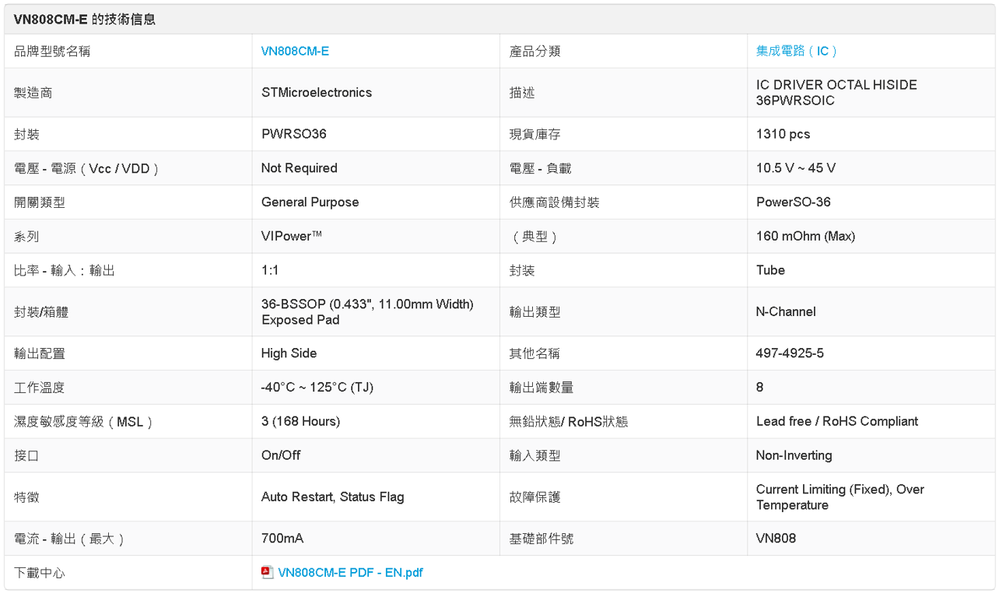Image resolution: width=999 pixels, height=594 pixels.
Task: Click the load voltage 10.5 V ~ 45 V
Action: point(796,168)
